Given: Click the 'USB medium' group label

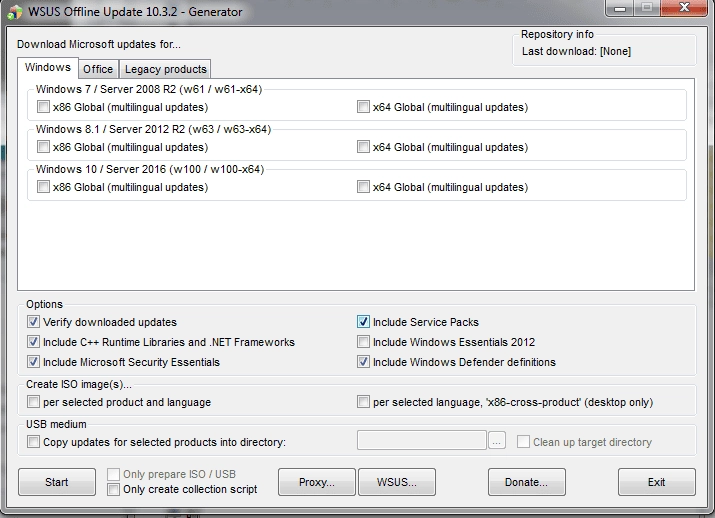Looking at the screenshot, I should [x=56, y=424].
